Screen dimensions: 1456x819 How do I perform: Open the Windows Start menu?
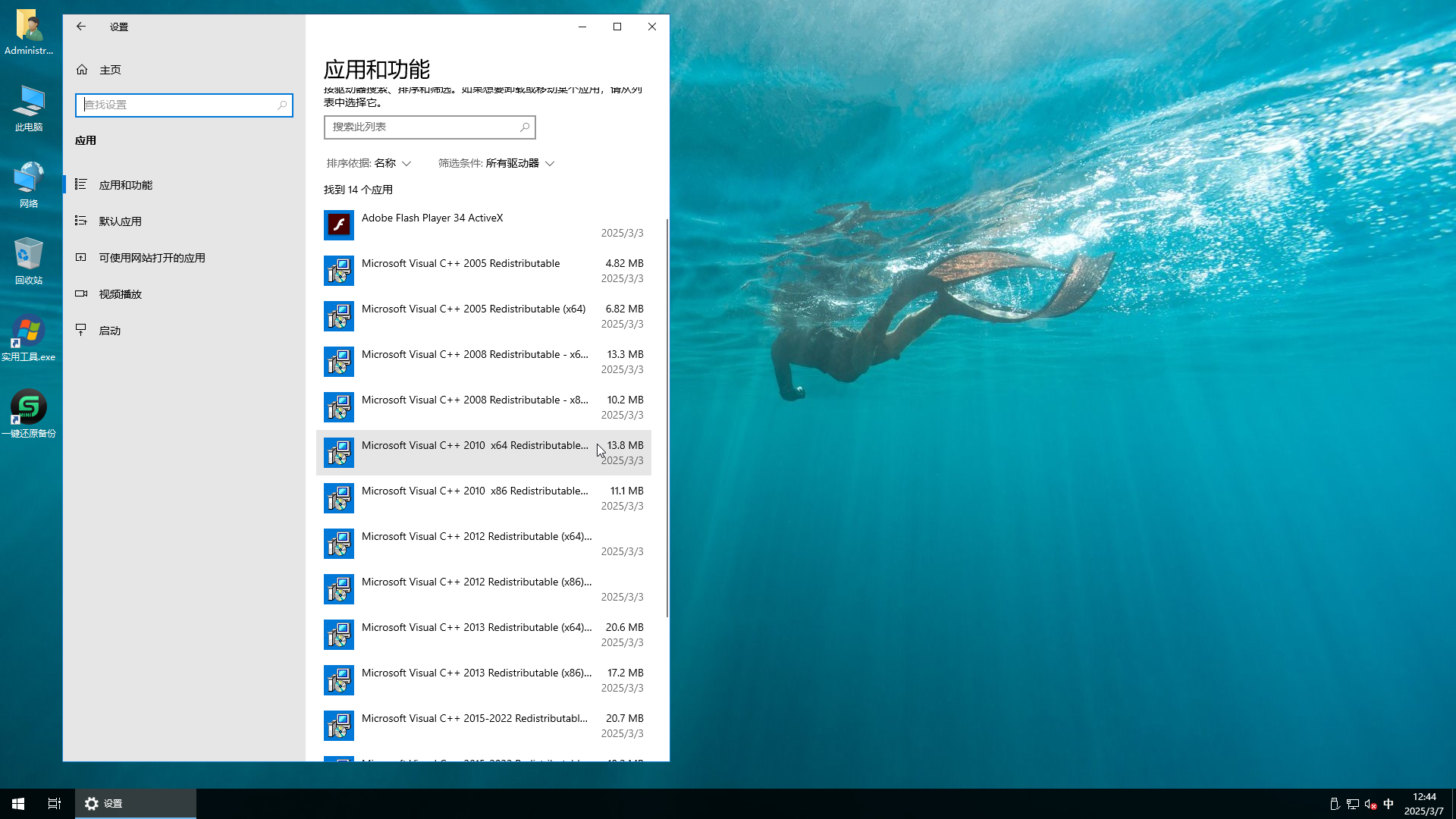point(18,804)
